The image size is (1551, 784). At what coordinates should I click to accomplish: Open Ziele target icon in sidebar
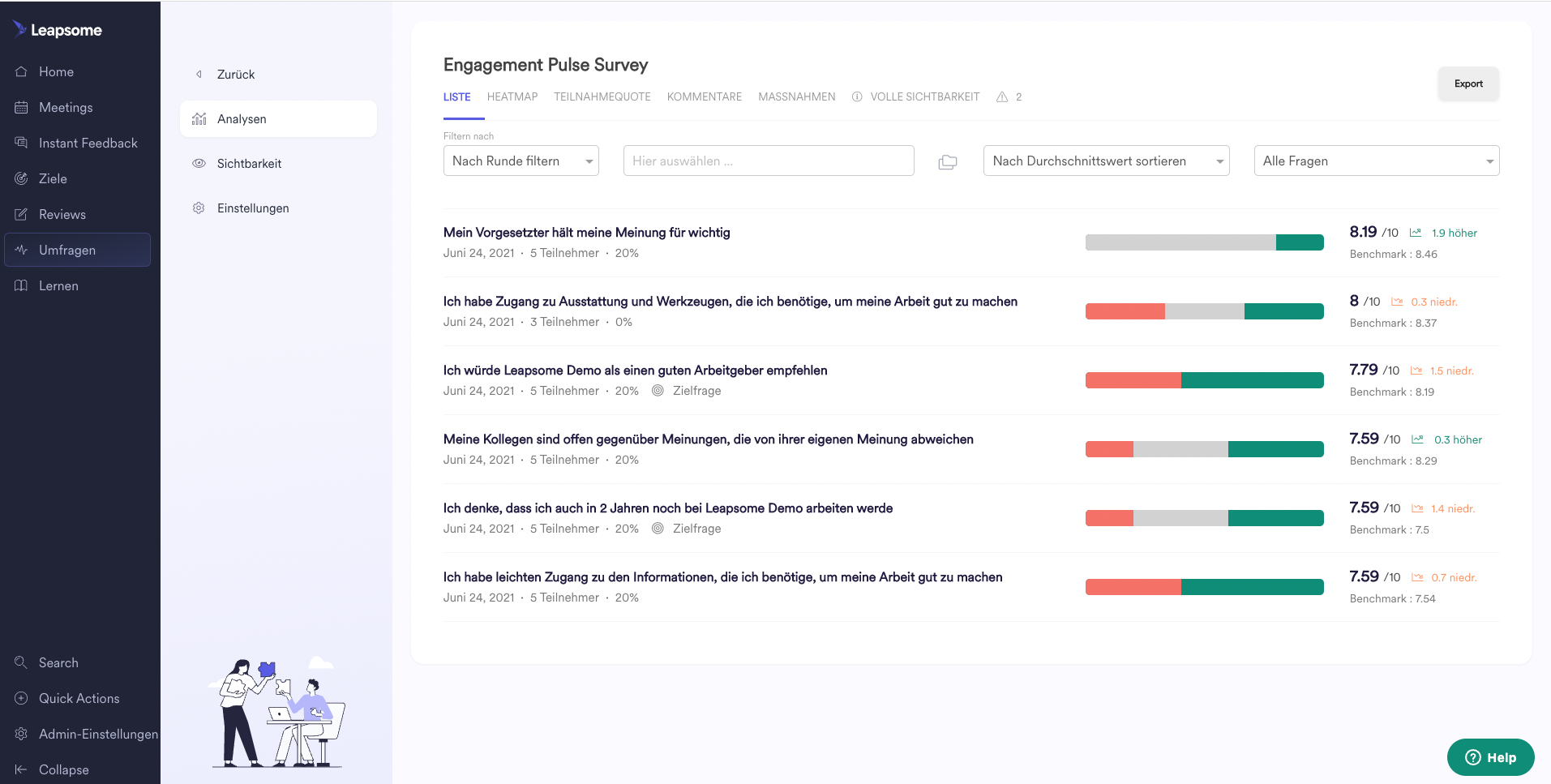(21, 178)
